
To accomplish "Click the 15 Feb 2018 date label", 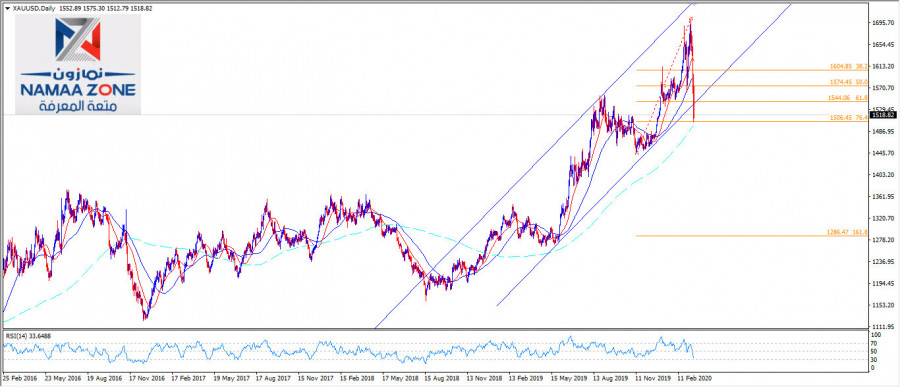I will point(354,379).
